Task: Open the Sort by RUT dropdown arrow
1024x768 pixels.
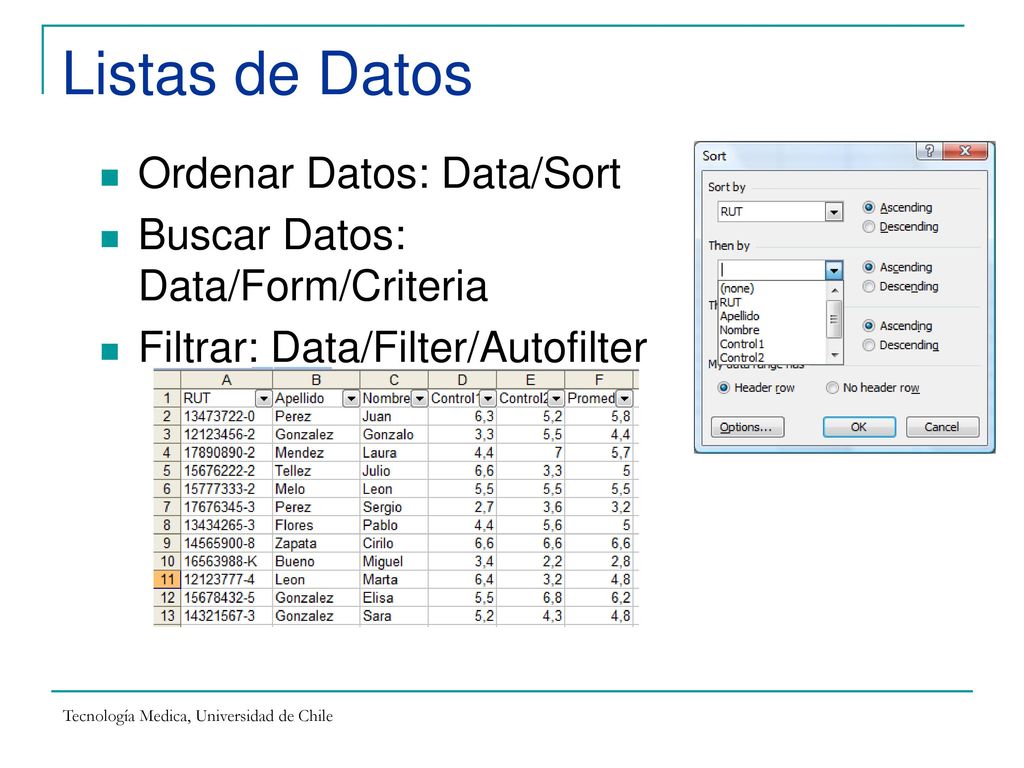Action: [833, 212]
